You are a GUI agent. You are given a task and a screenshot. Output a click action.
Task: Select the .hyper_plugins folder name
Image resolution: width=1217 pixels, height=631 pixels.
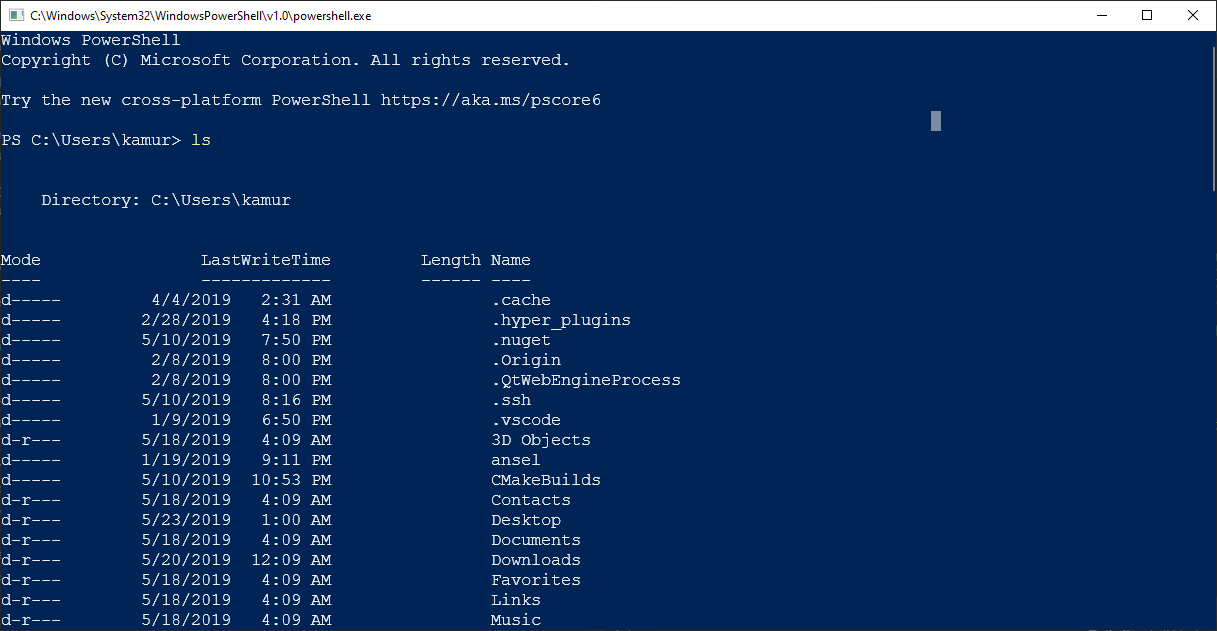(x=561, y=319)
